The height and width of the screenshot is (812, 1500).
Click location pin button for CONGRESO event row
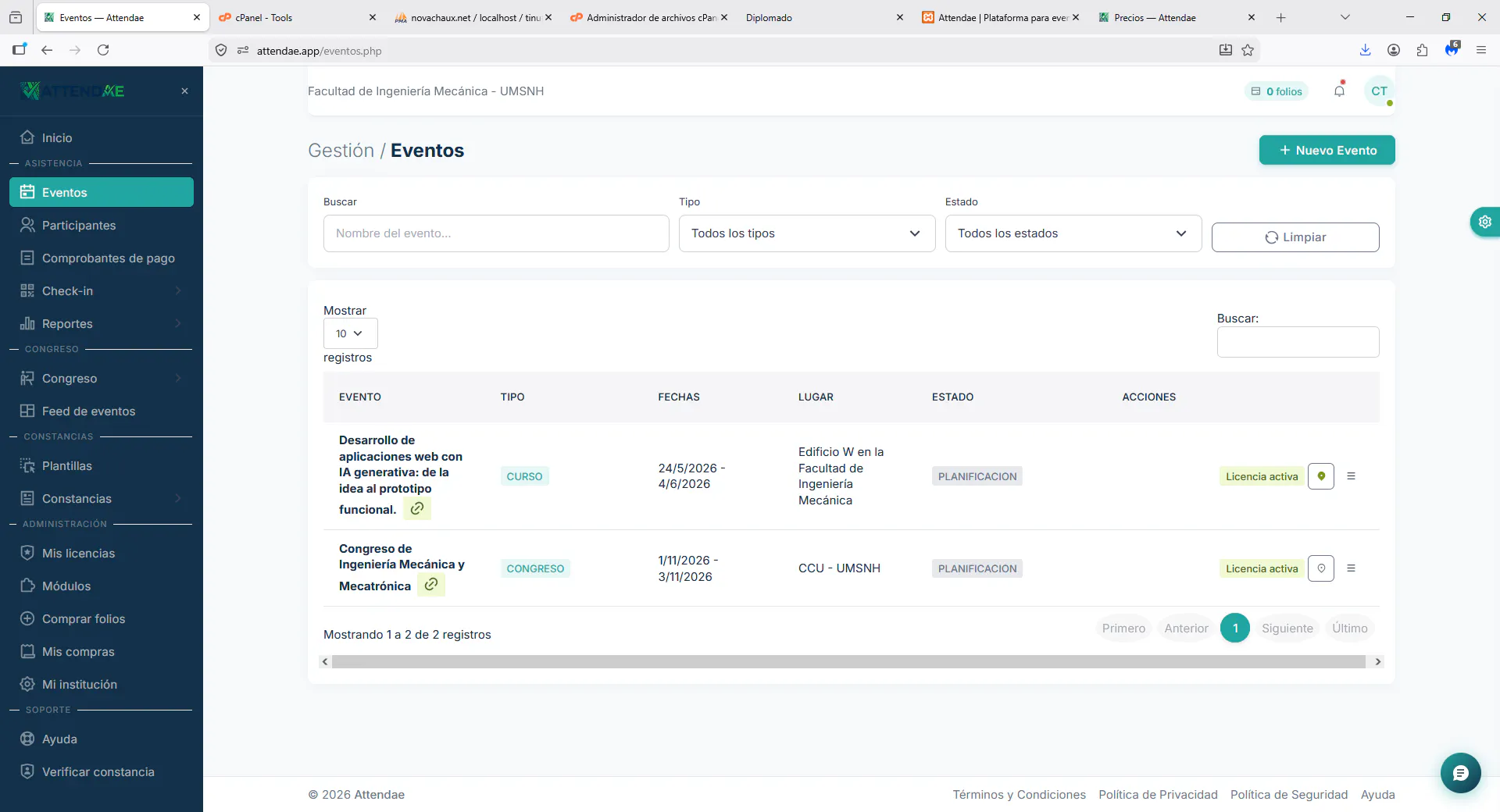1321,568
